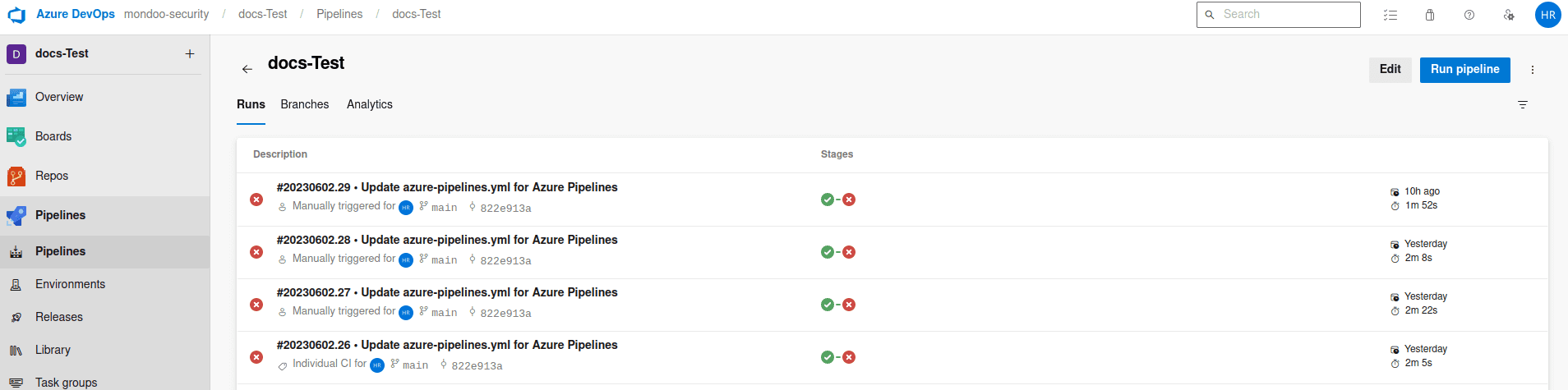Click the failed stage icon of run #20230602.28
1568x390 pixels.
click(x=849, y=252)
